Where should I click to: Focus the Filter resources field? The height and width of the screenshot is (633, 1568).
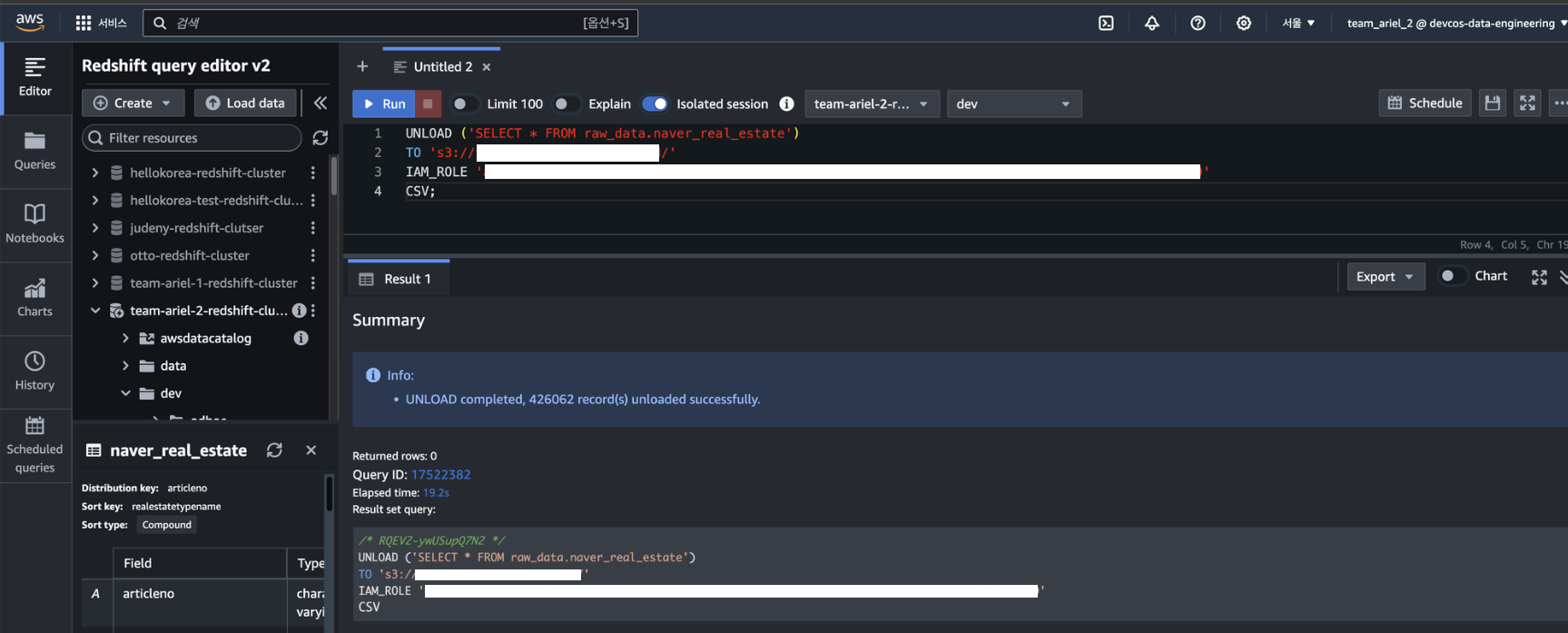(192, 138)
